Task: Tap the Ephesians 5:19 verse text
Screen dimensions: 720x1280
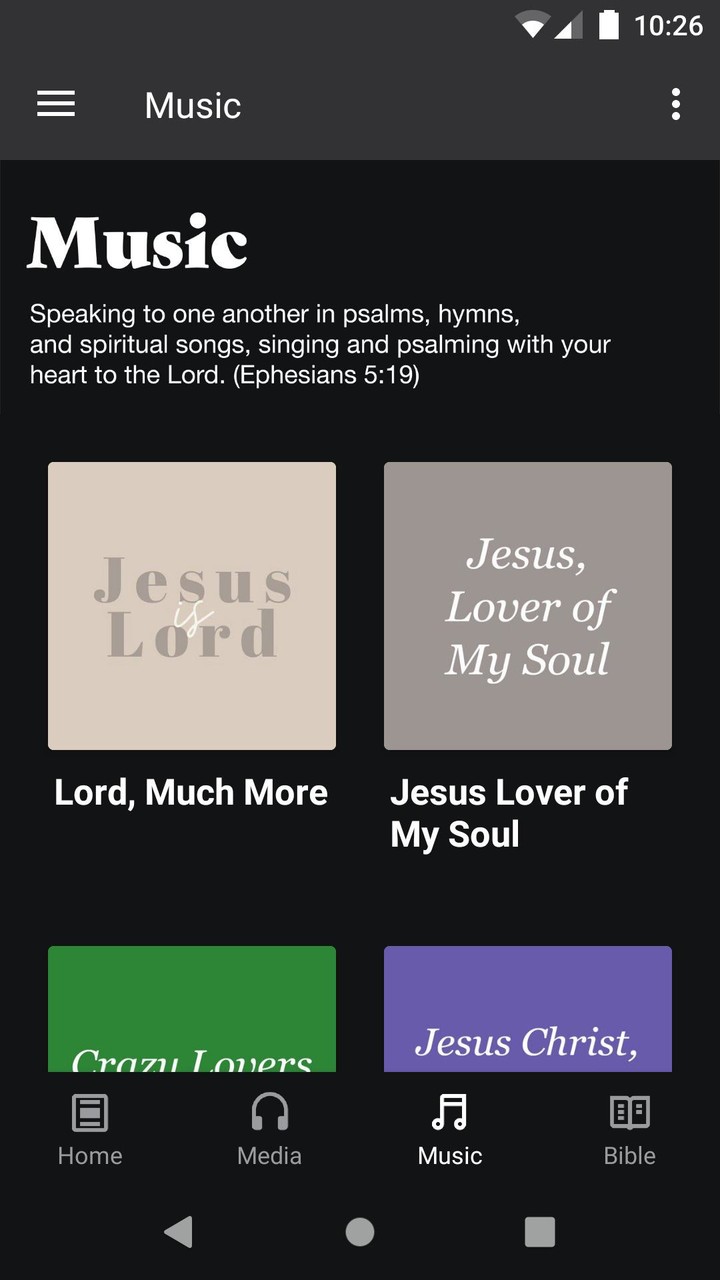Action: tap(320, 345)
